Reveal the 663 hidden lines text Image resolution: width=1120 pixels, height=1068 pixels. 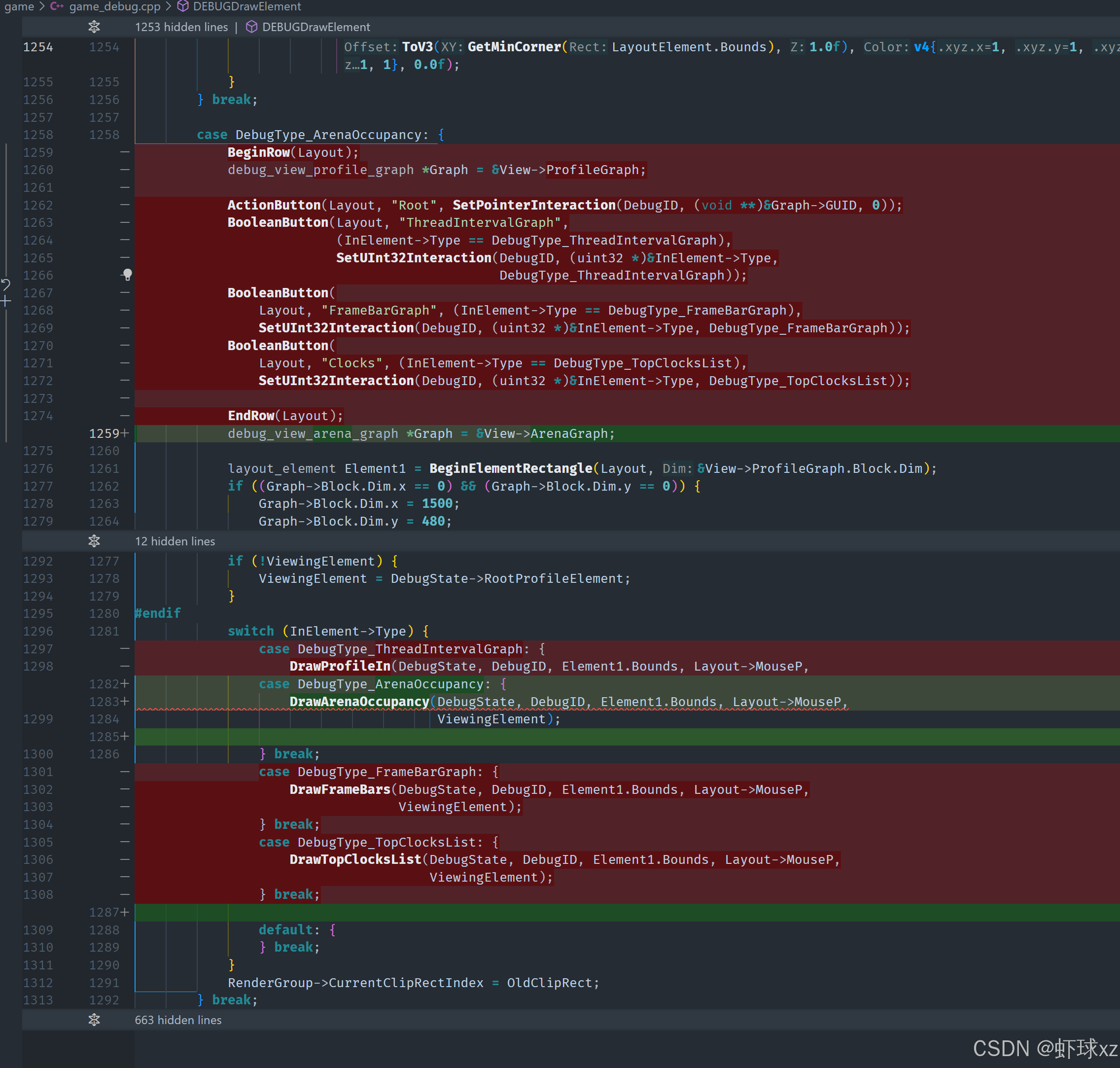point(177,1020)
